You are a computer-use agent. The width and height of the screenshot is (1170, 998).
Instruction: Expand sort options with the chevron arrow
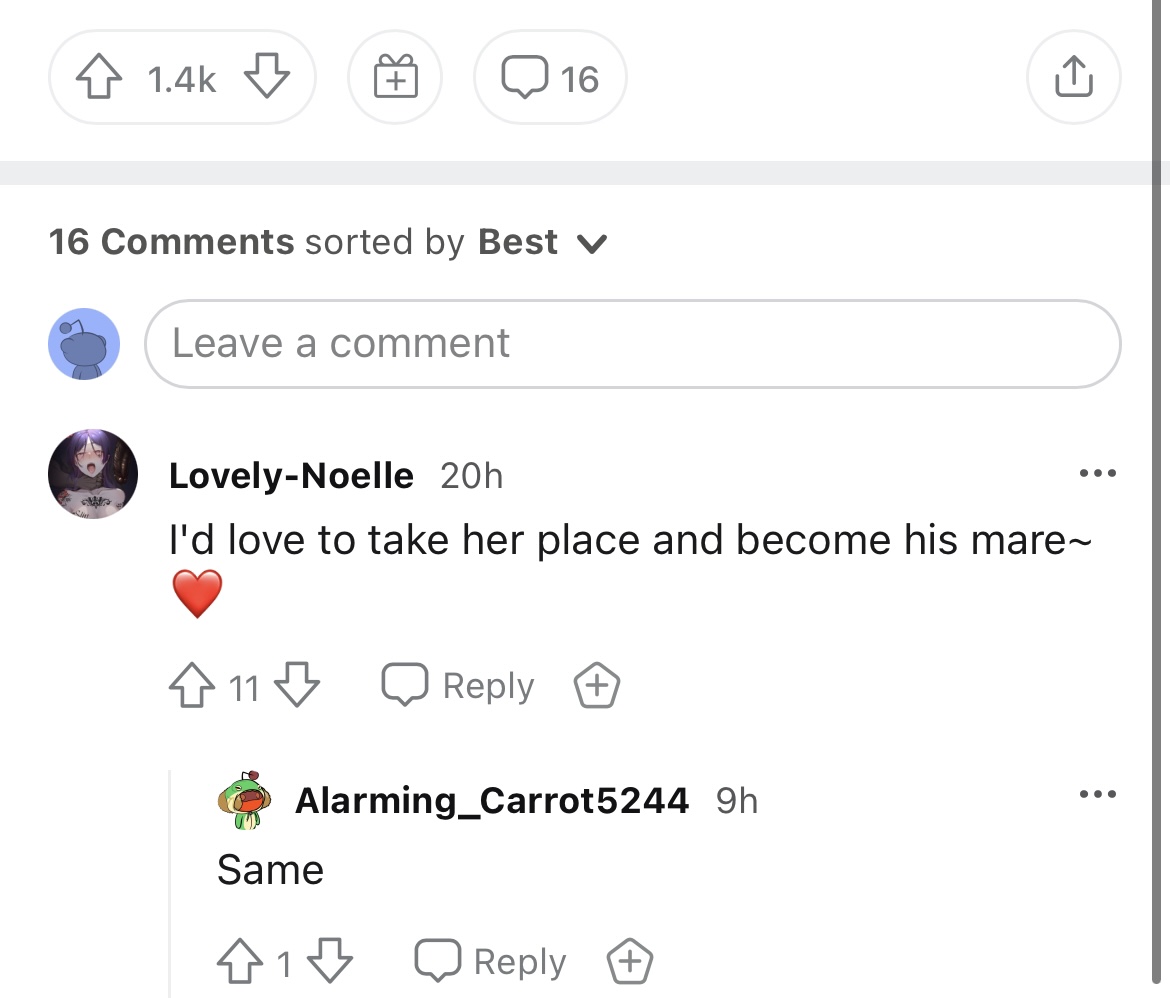[593, 243]
